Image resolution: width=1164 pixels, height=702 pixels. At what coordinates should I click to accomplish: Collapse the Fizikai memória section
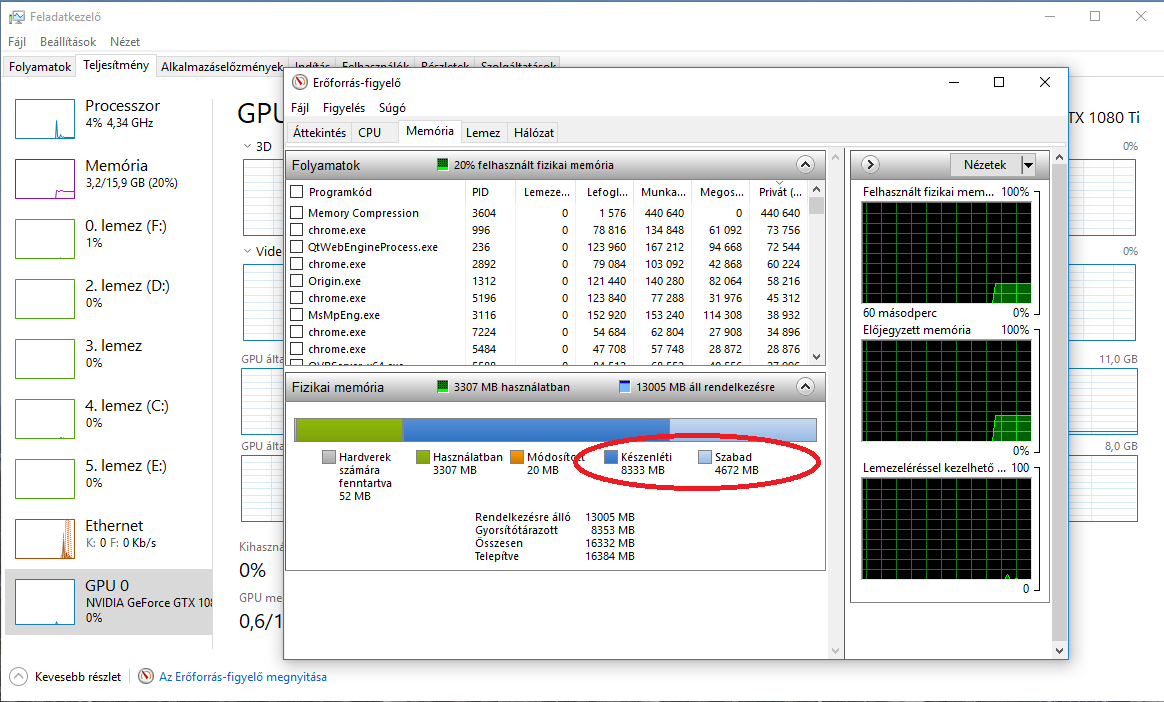[805, 387]
